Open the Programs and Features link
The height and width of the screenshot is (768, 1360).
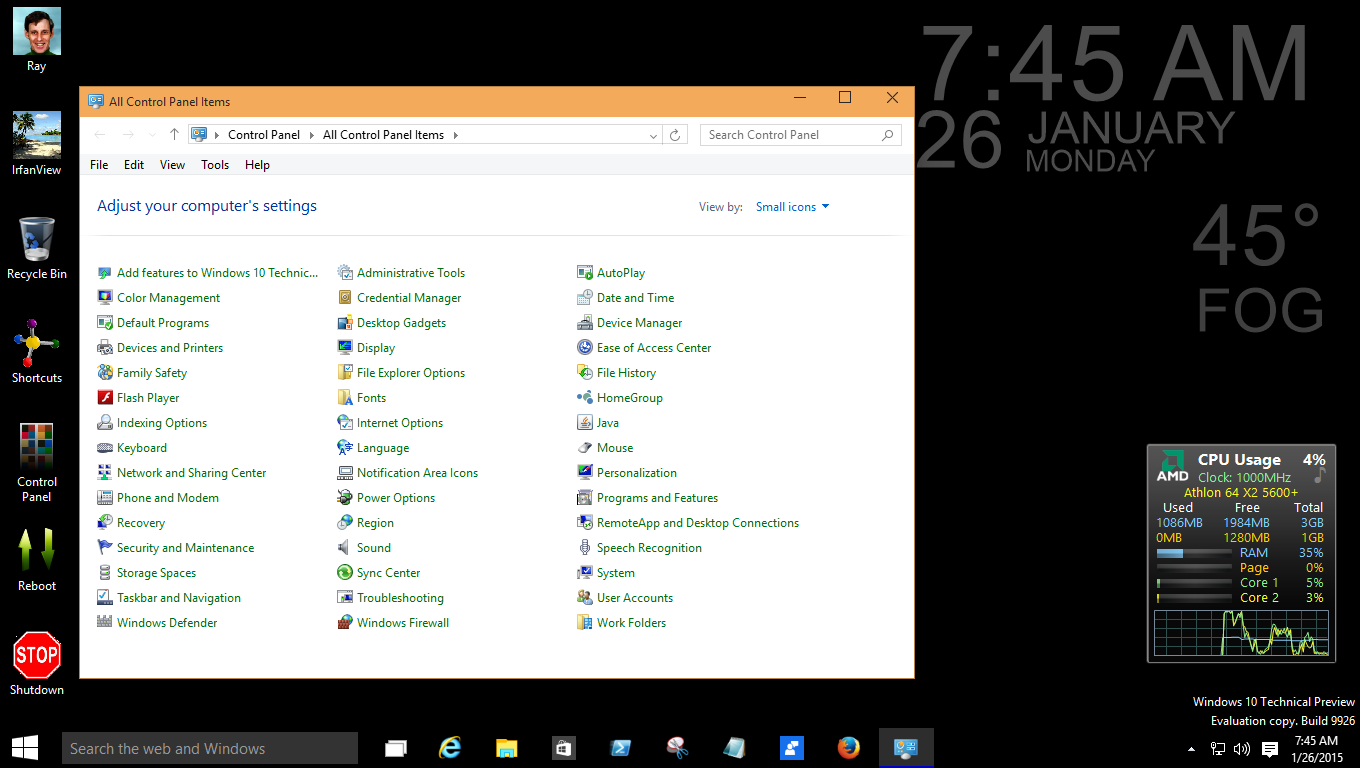pos(657,498)
